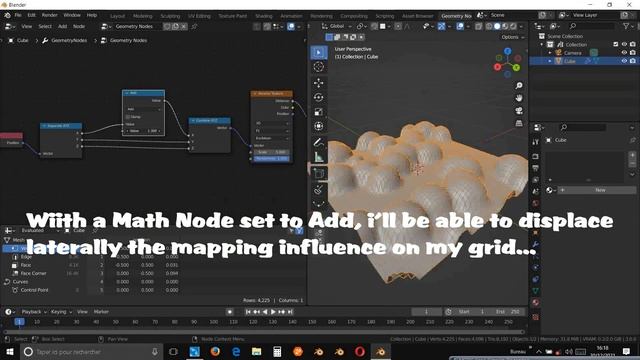
Task: Open the viewport Options dropdown
Action: [512, 37]
